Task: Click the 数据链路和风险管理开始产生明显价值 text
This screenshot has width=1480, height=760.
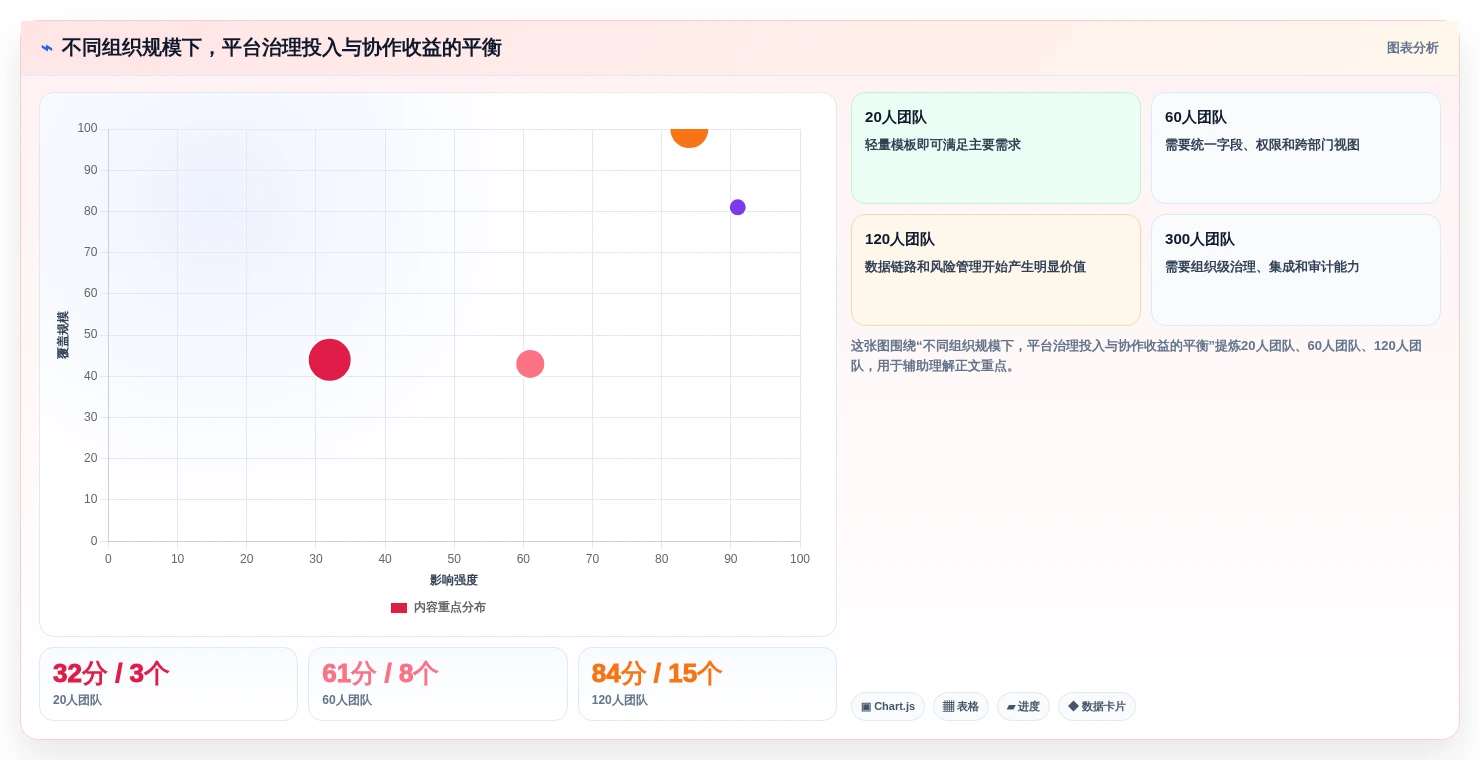Action: (x=975, y=267)
